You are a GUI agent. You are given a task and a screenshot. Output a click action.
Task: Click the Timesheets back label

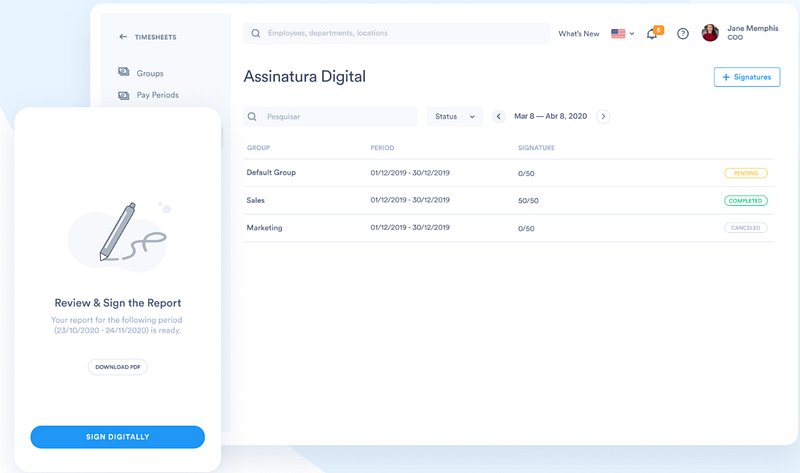156,37
